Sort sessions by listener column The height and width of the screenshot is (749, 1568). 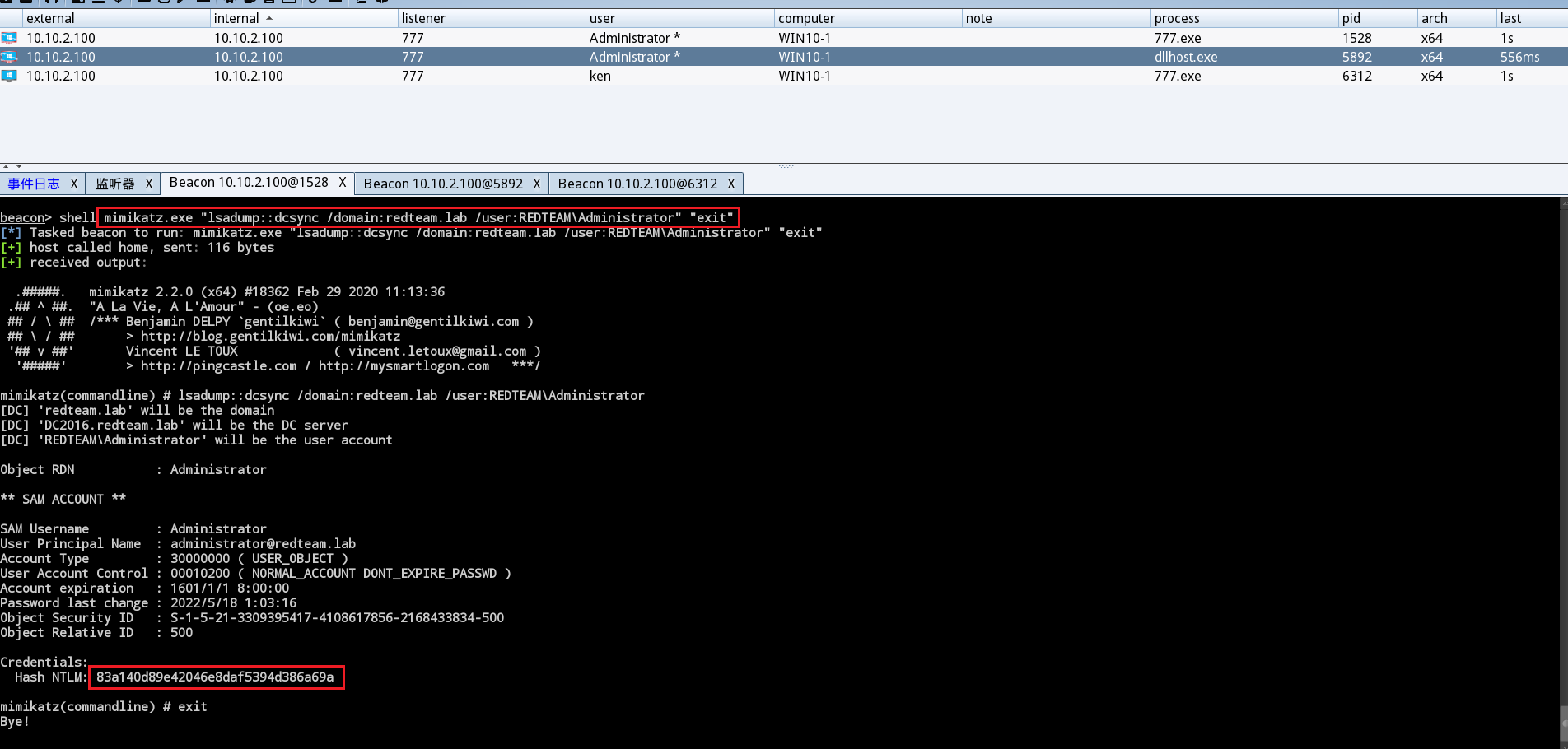click(x=492, y=18)
